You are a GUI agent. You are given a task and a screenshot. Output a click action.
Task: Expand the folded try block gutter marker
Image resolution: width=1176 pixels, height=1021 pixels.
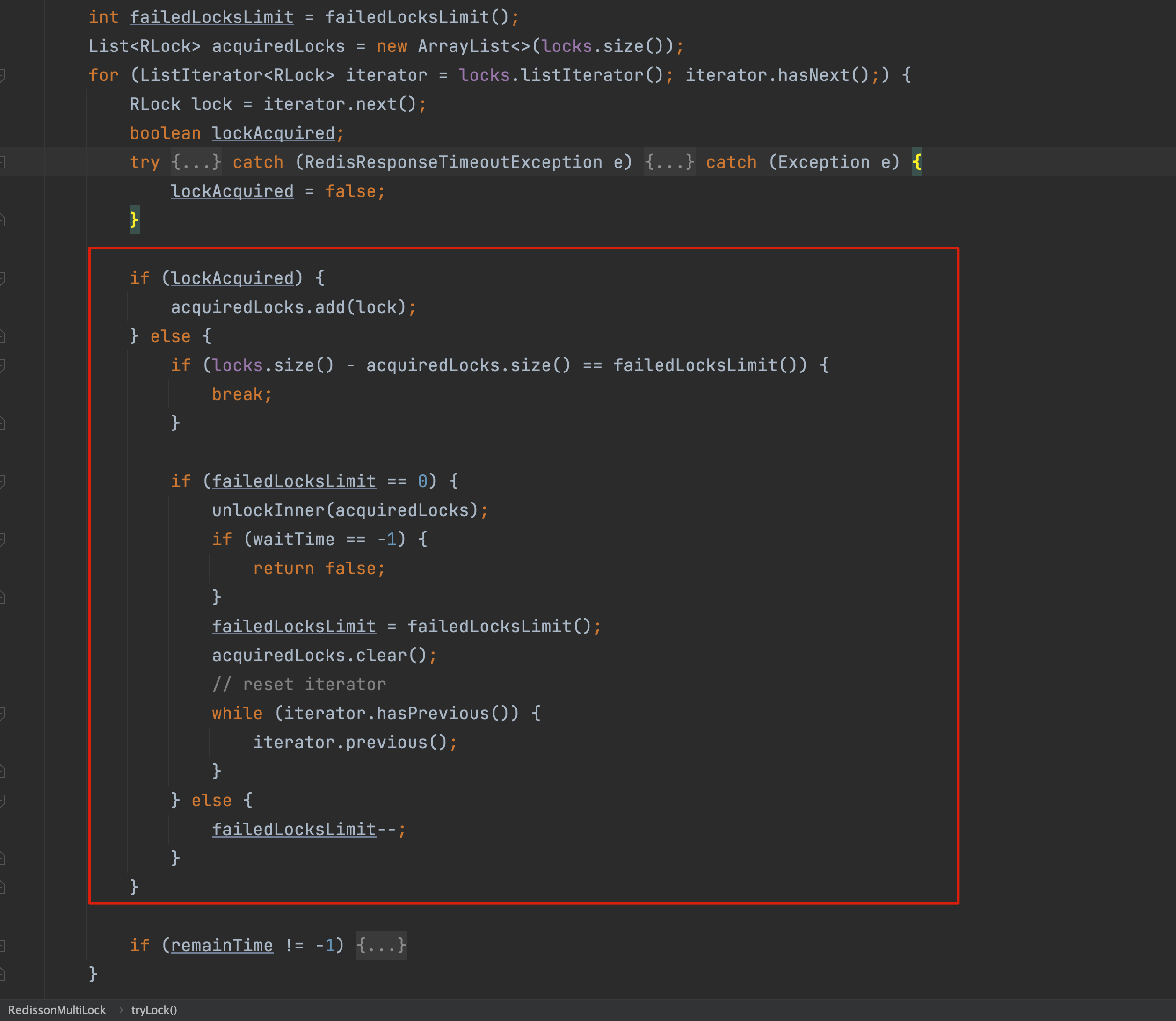pos(2,162)
